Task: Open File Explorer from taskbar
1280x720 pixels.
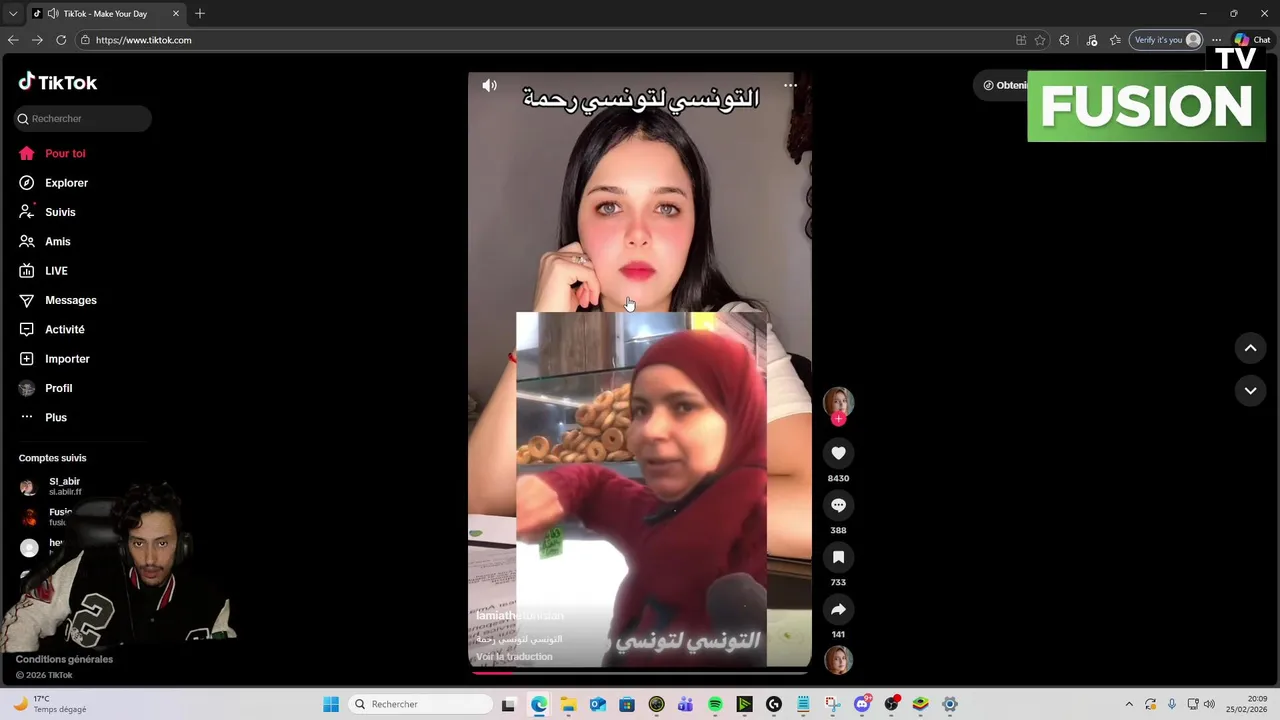Action: 568,704
